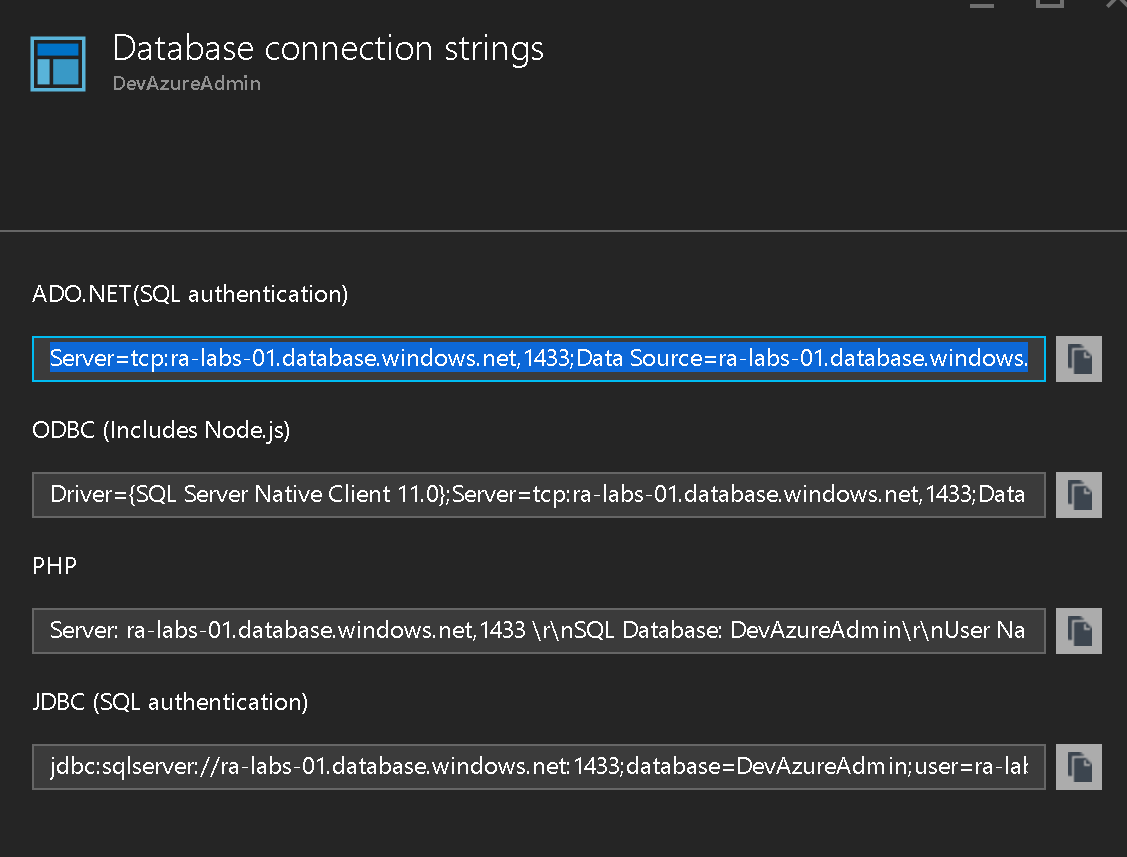
Task: Click inside the ADO.NET connection string field
Action: click(538, 359)
